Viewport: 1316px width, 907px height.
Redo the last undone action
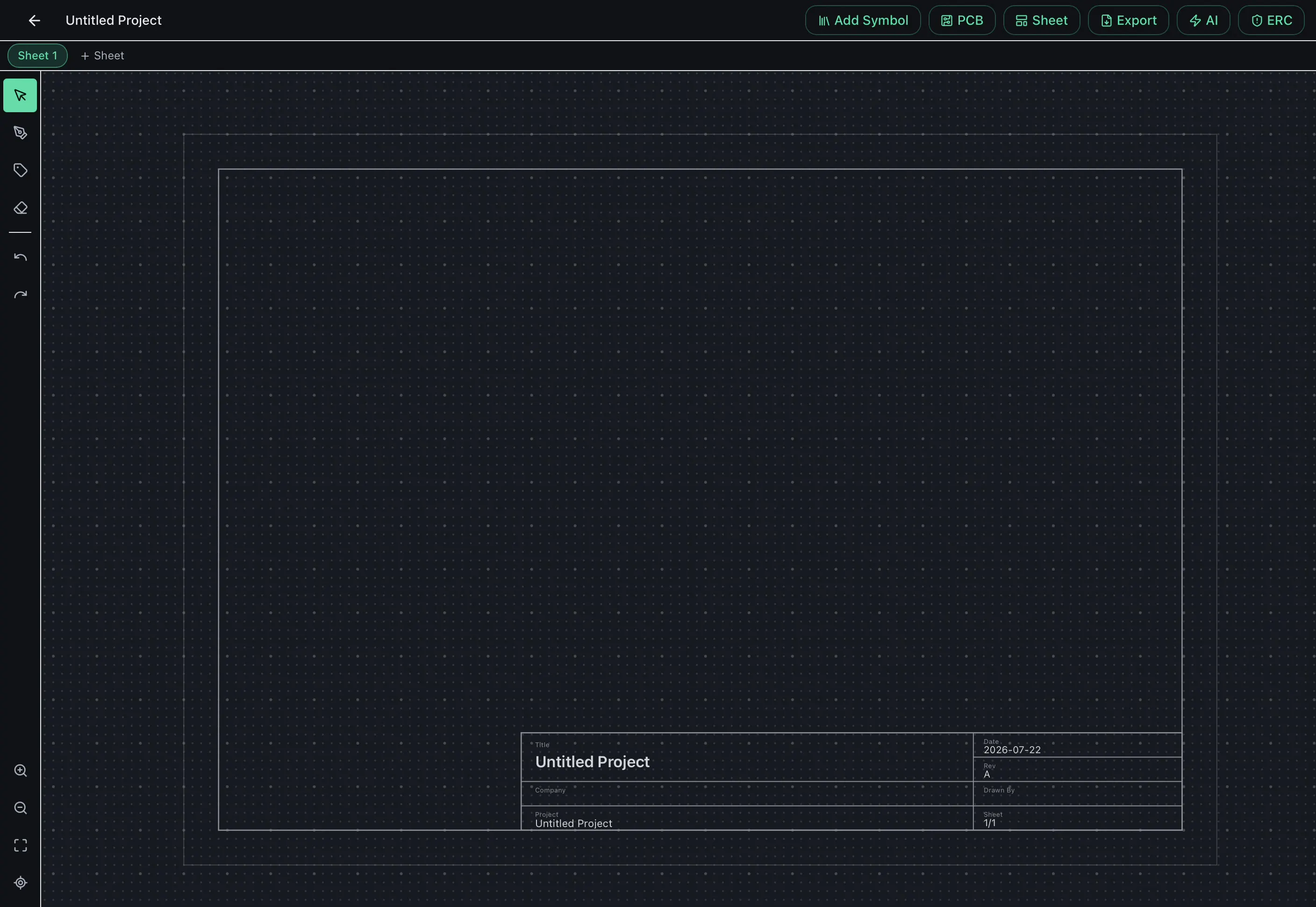(x=21, y=295)
